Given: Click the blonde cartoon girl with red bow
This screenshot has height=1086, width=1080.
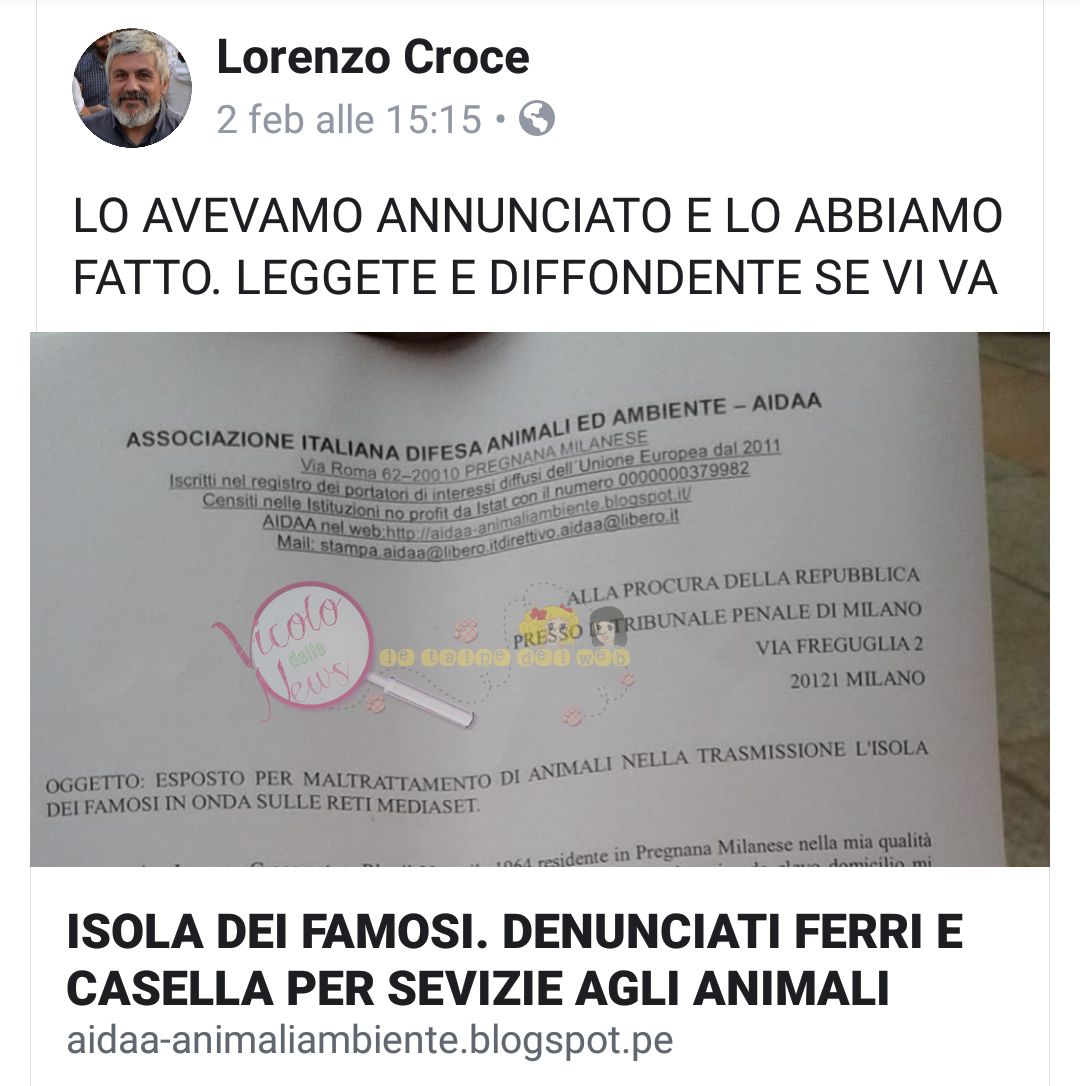Looking at the screenshot, I should pos(551,623).
